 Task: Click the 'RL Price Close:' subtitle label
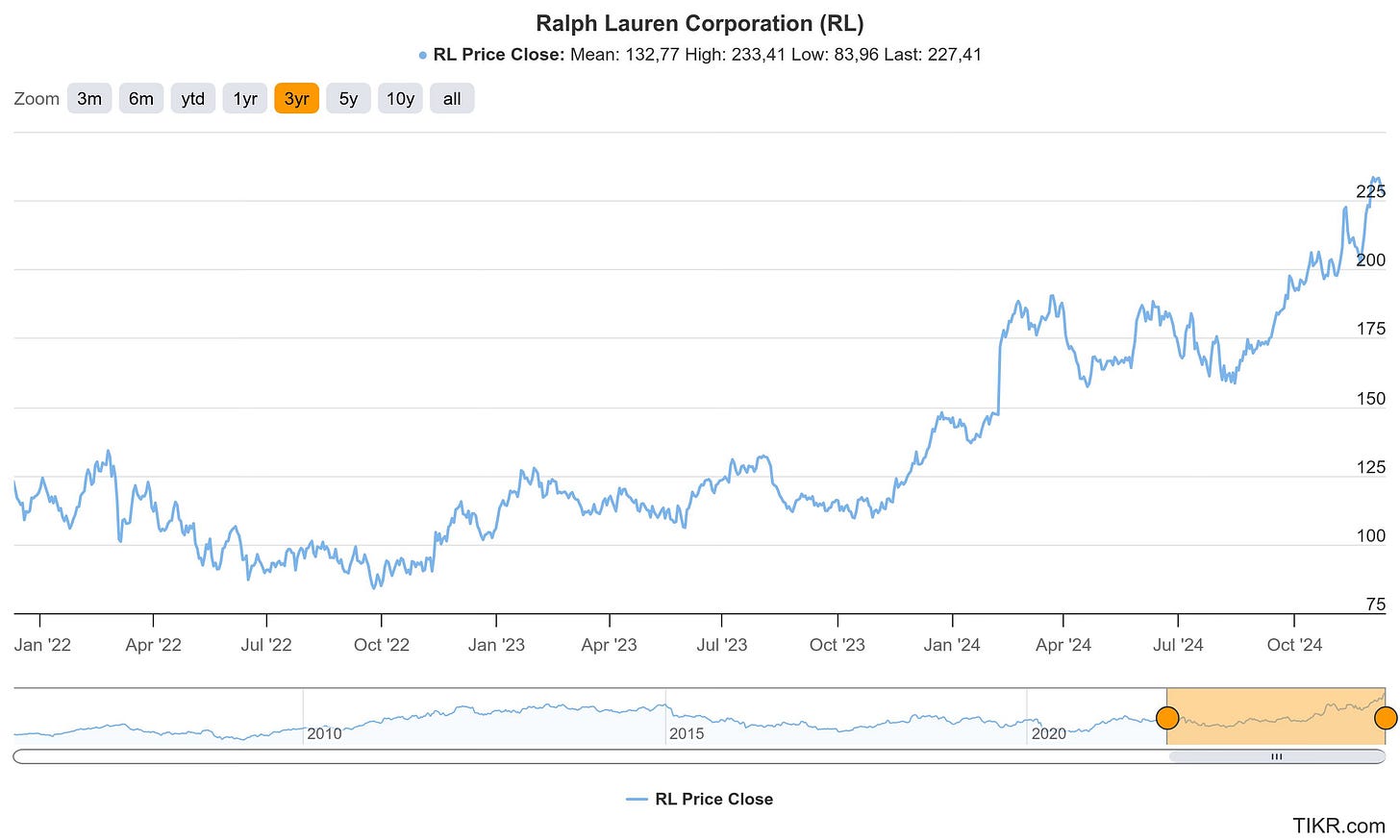tap(499, 55)
